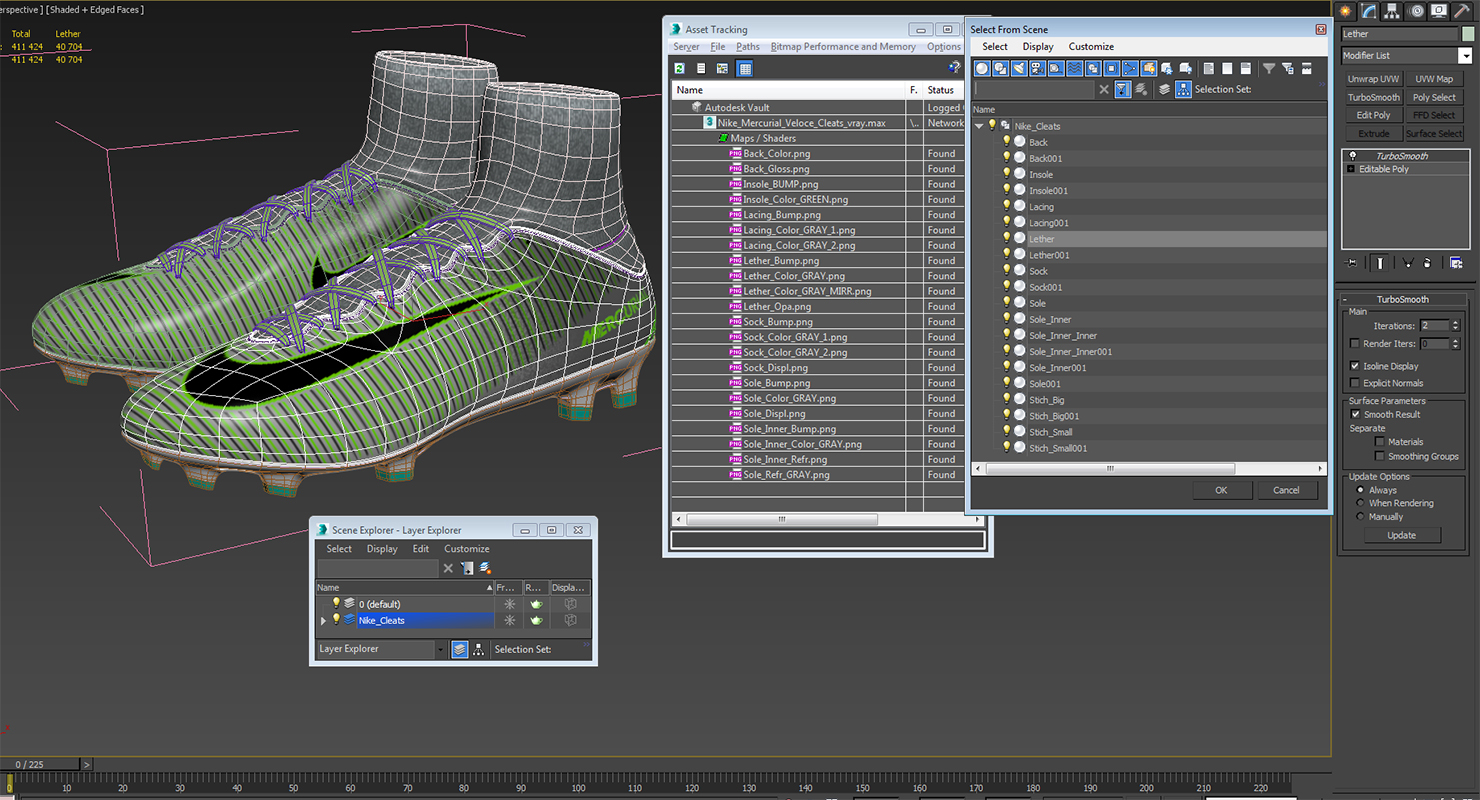Open Bitmap Performance and Memory menu
The height and width of the screenshot is (800, 1480).
[x=843, y=46]
